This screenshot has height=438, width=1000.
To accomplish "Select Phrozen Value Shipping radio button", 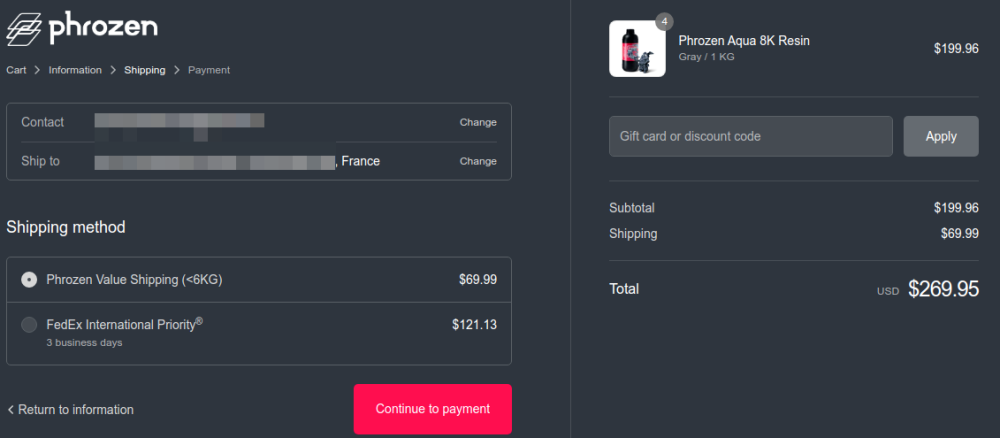I will pyautogui.click(x=29, y=280).
